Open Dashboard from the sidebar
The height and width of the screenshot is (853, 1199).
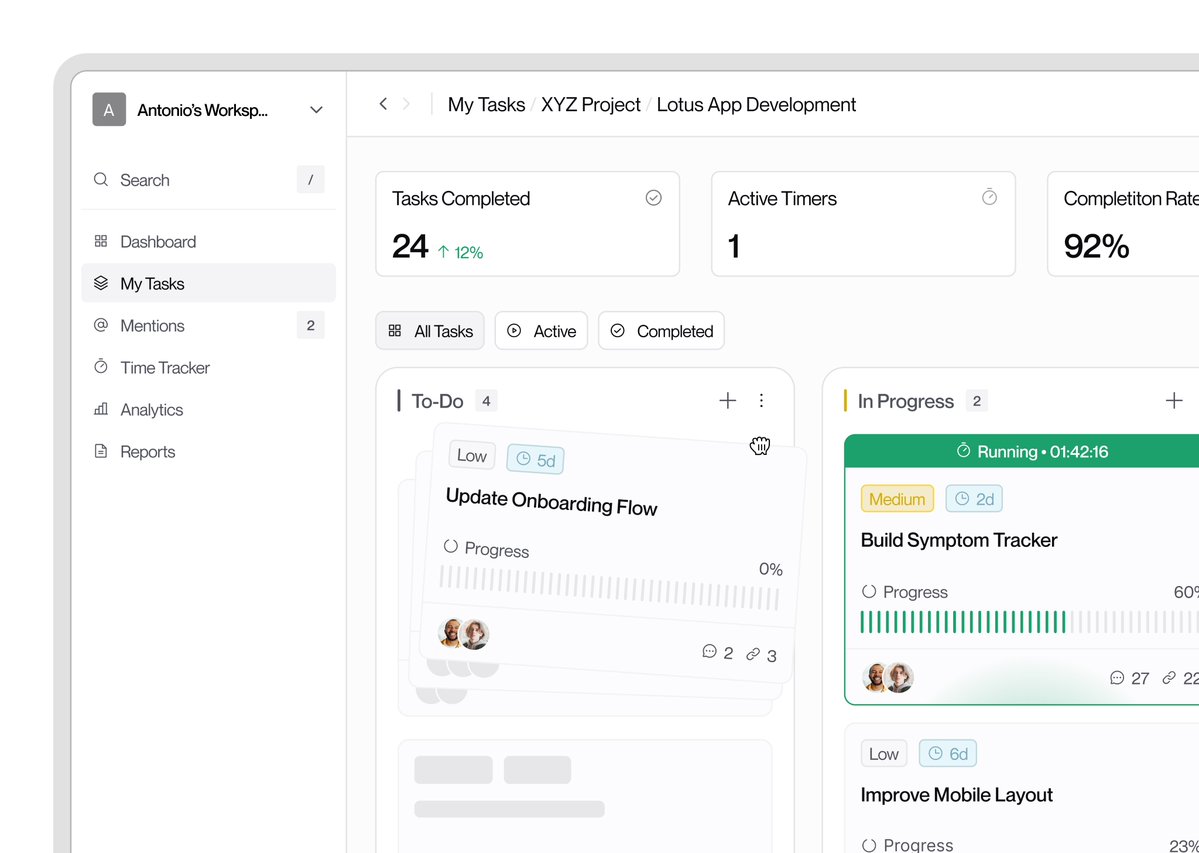(208, 242)
